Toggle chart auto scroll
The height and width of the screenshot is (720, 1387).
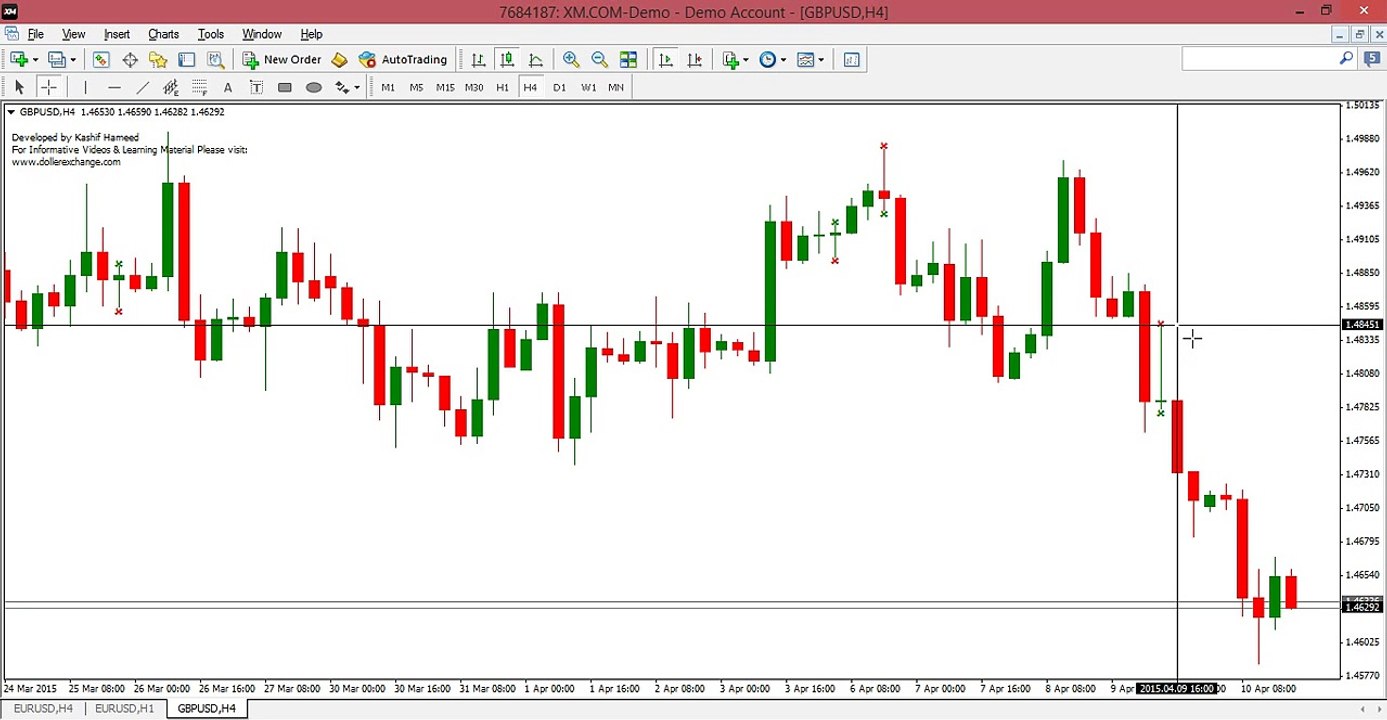(x=666, y=60)
